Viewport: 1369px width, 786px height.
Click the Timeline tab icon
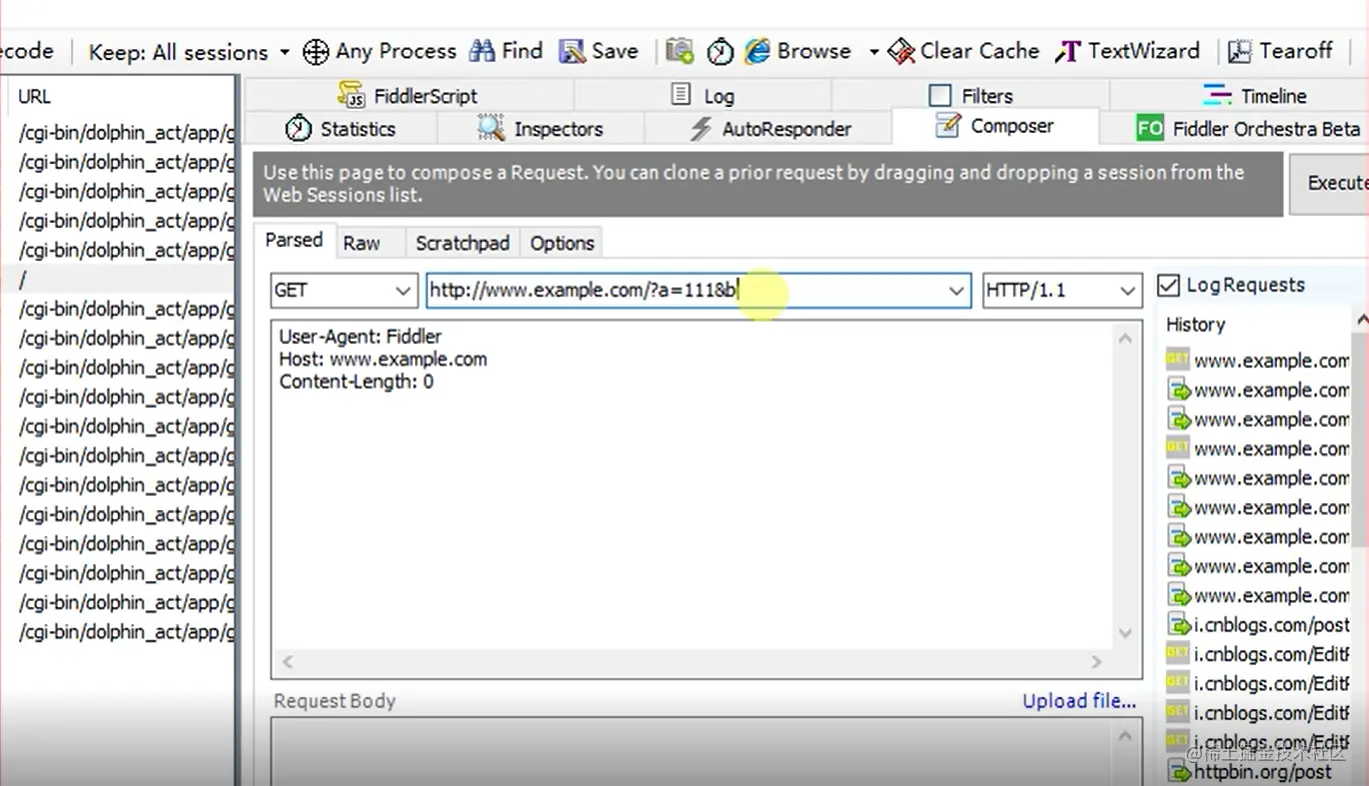[x=1217, y=95]
